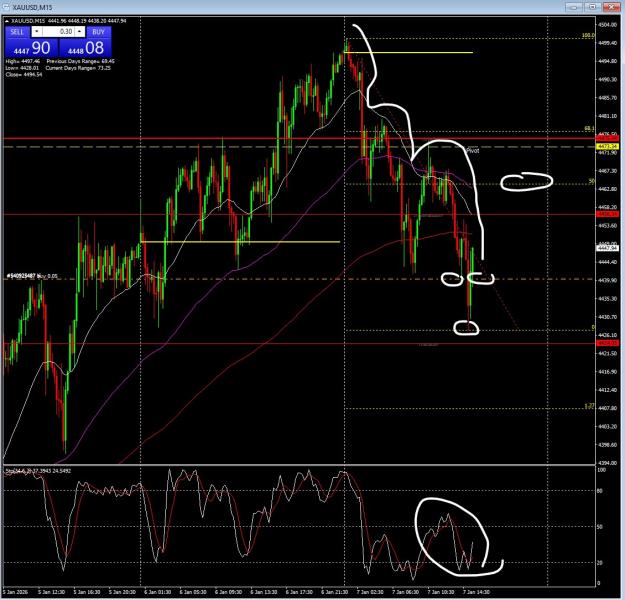This screenshot has height=600, width=625.
Task: Click the XAUUSD,M15 OHLC header inside chart
Action: coord(69,21)
